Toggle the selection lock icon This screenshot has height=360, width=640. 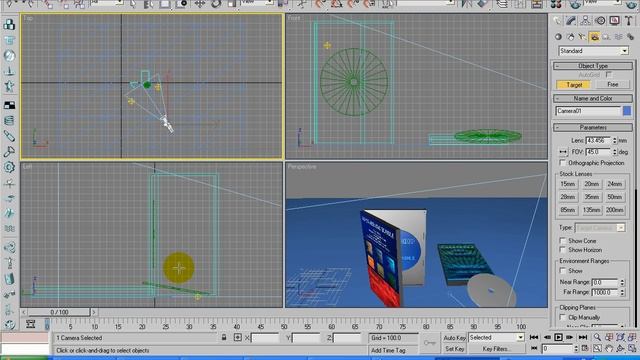224,338
